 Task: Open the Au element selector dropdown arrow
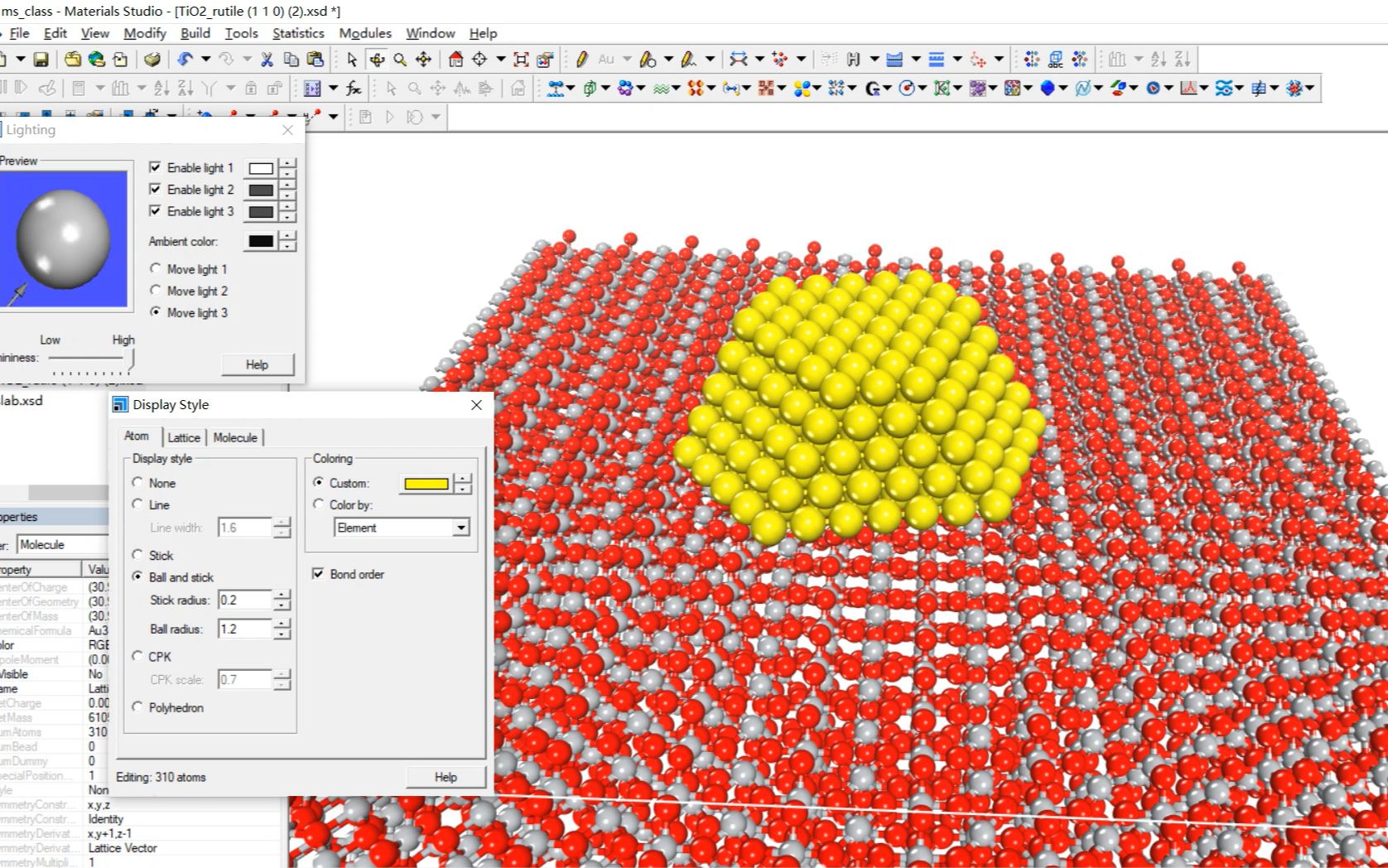tap(627, 60)
